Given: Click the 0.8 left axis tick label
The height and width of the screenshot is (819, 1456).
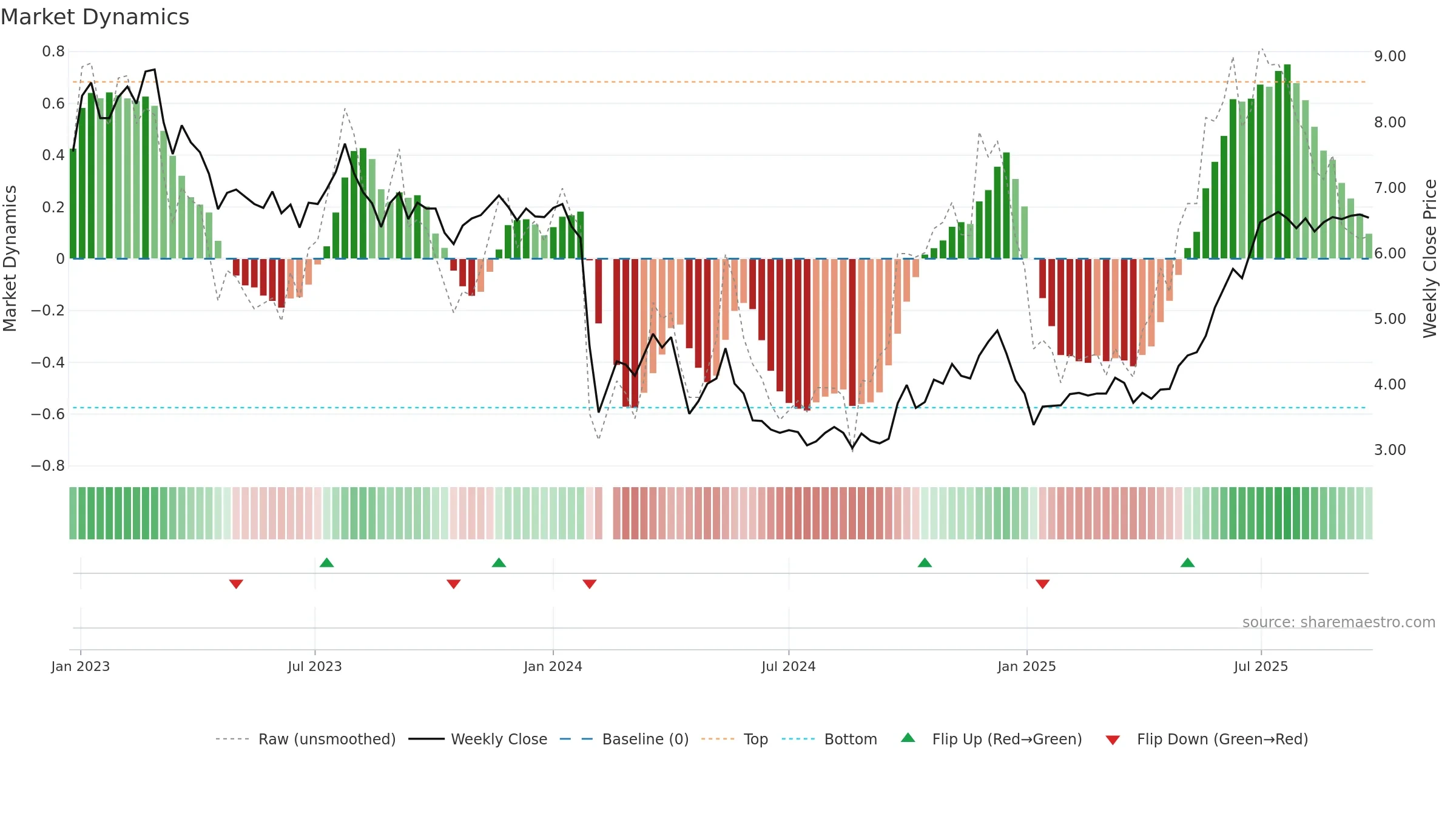Looking at the screenshot, I should (x=53, y=52).
